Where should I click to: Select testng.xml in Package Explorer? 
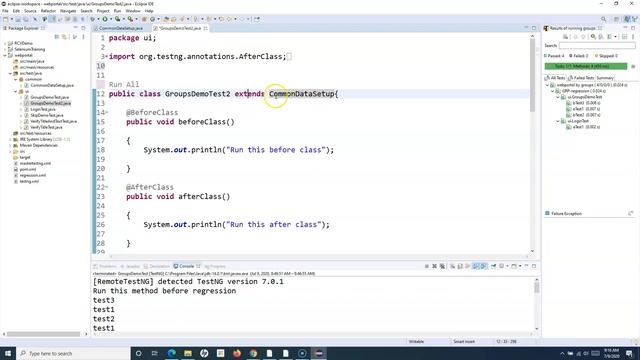click(29, 181)
